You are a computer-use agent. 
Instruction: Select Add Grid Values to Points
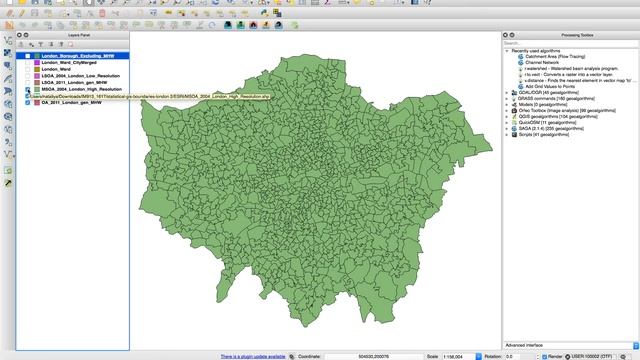click(550, 87)
